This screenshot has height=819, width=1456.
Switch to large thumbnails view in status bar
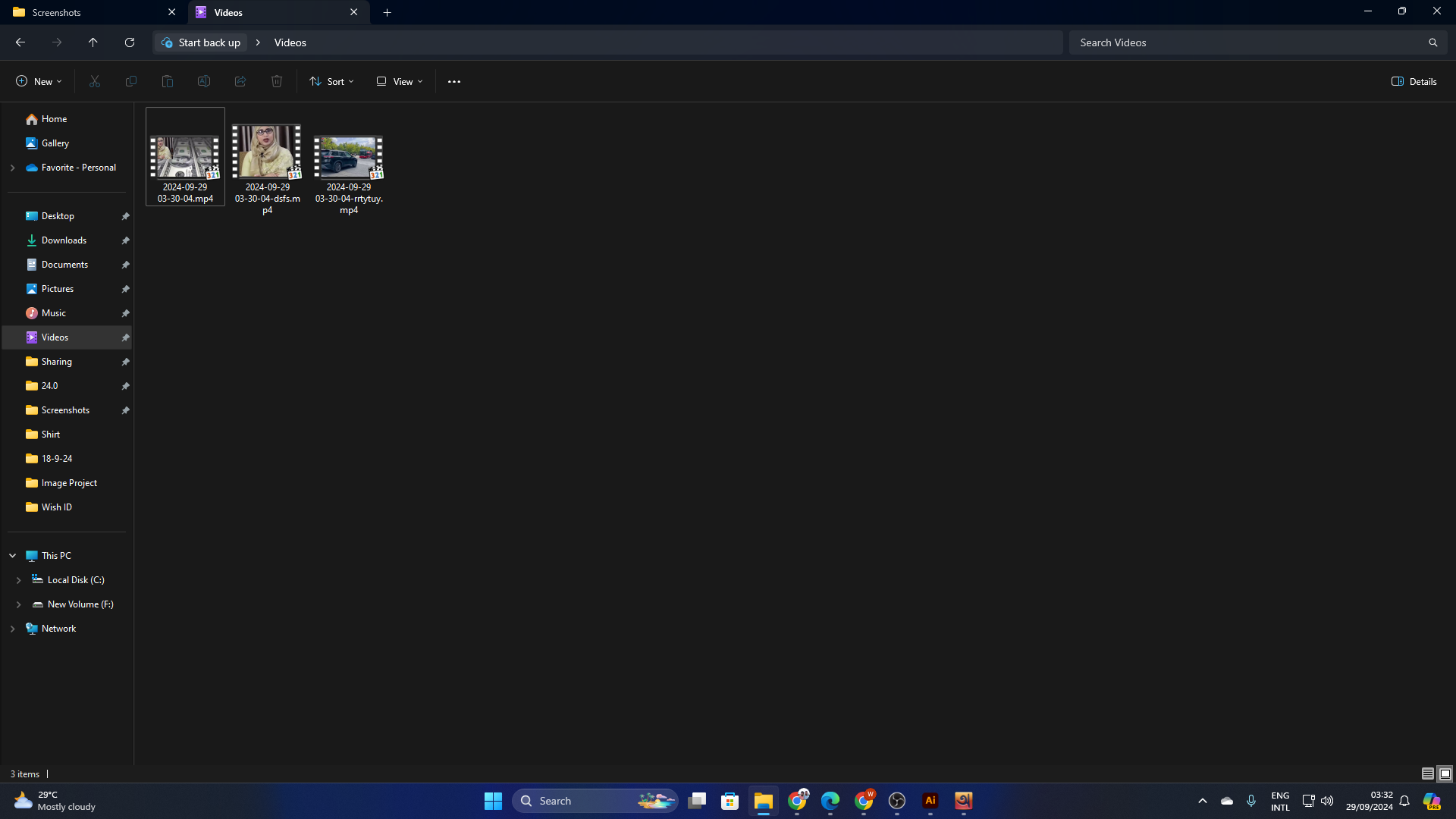pyautogui.click(x=1445, y=773)
